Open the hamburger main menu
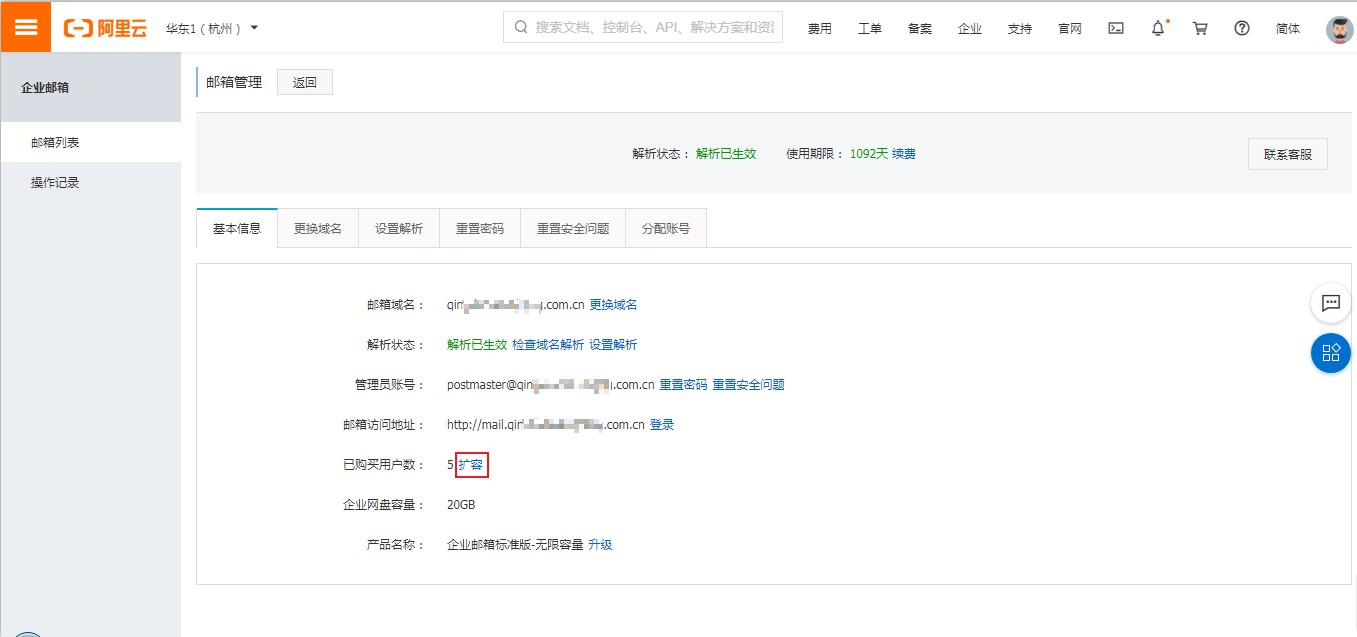The width and height of the screenshot is (1357, 637). pos(25,27)
